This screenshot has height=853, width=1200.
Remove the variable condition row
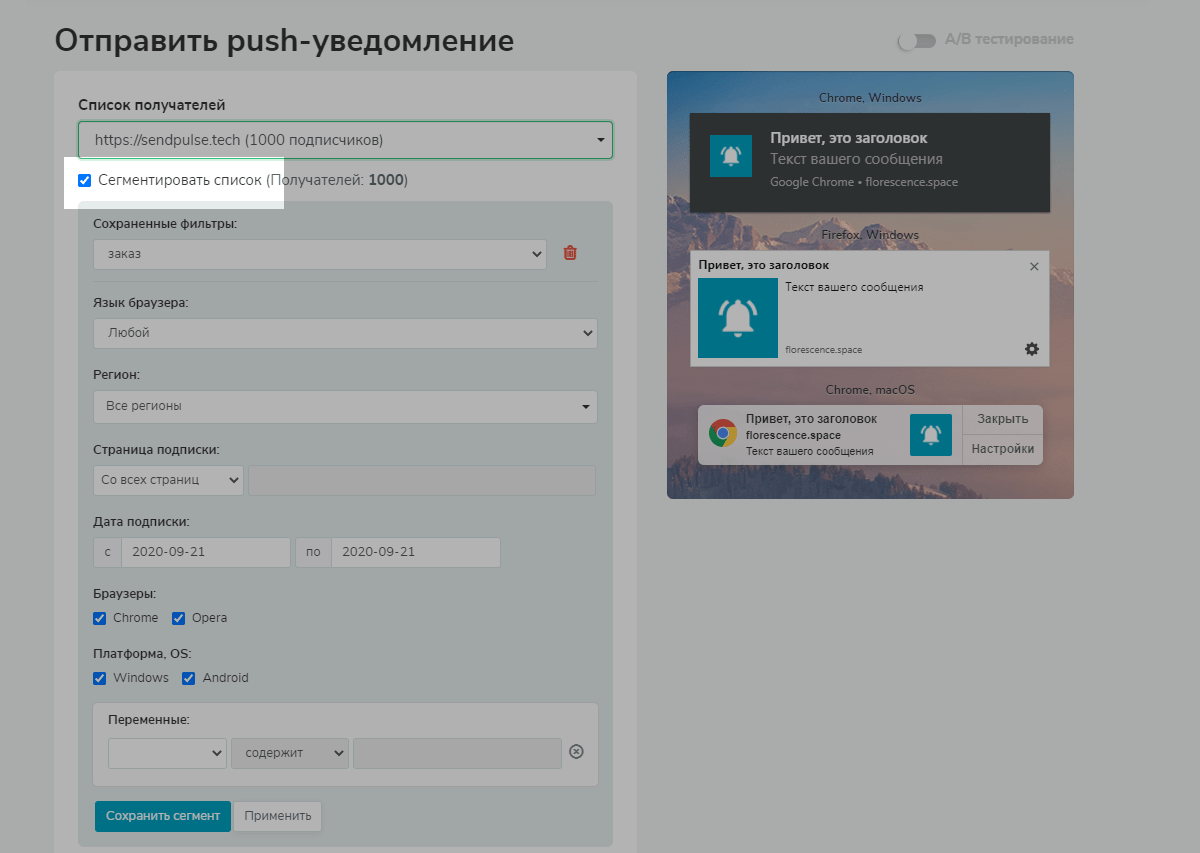tap(576, 752)
